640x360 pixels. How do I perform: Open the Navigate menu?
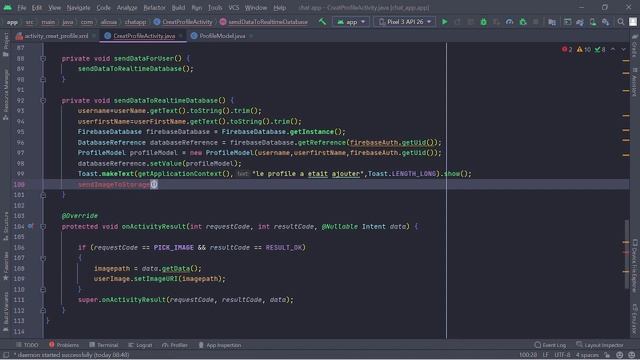tap(78, 7)
